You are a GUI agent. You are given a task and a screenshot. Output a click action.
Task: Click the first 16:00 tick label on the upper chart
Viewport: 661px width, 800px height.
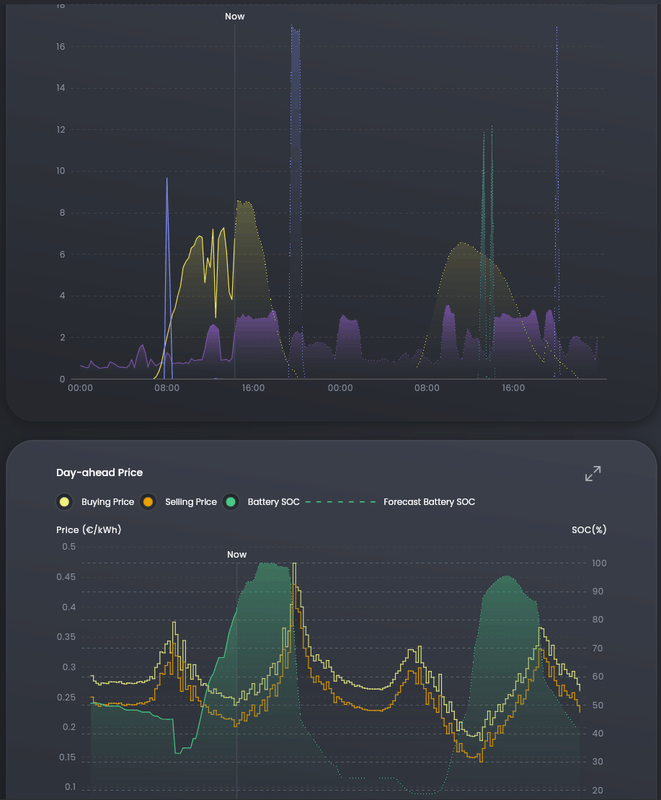click(x=253, y=388)
